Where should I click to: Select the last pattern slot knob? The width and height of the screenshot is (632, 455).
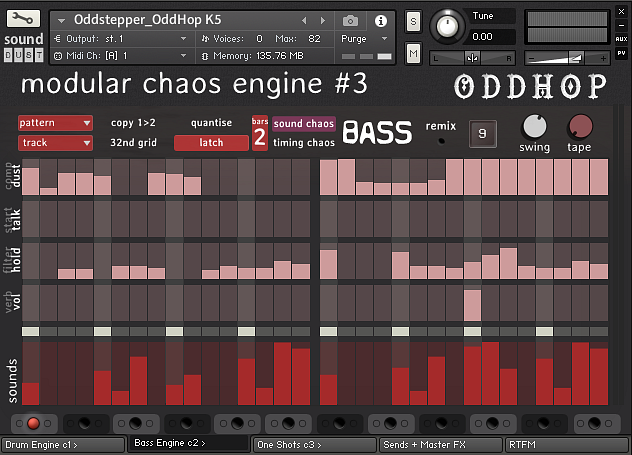click(595, 423)
